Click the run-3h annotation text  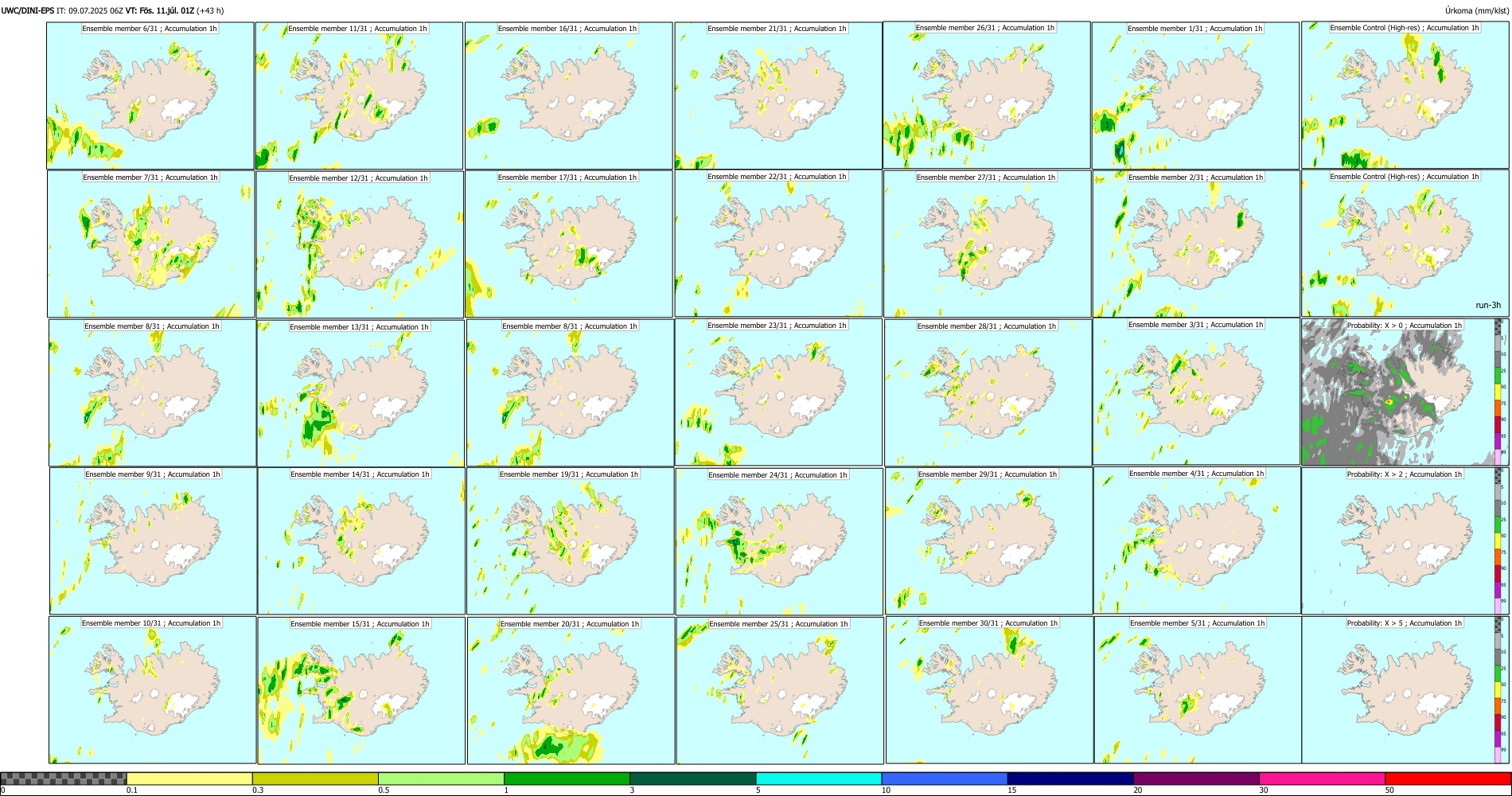click(1487, 305)
